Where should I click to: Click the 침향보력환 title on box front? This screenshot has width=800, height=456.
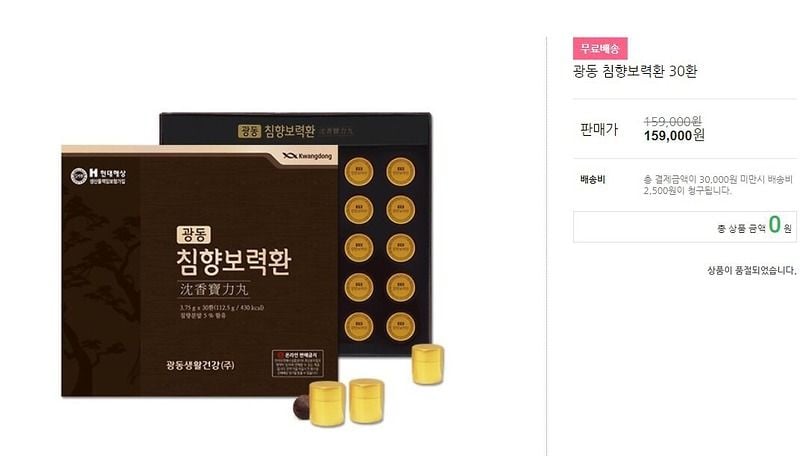pos(234,260)
